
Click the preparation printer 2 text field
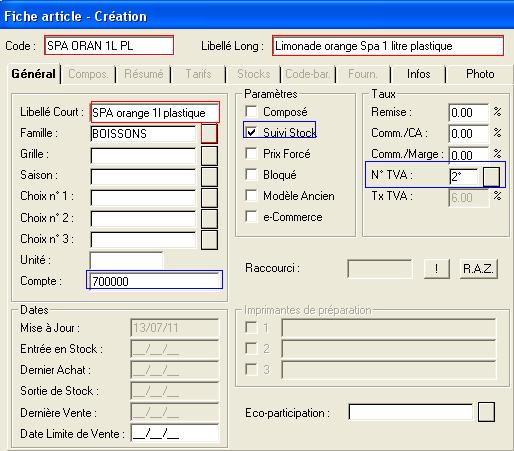pos(389,348)
